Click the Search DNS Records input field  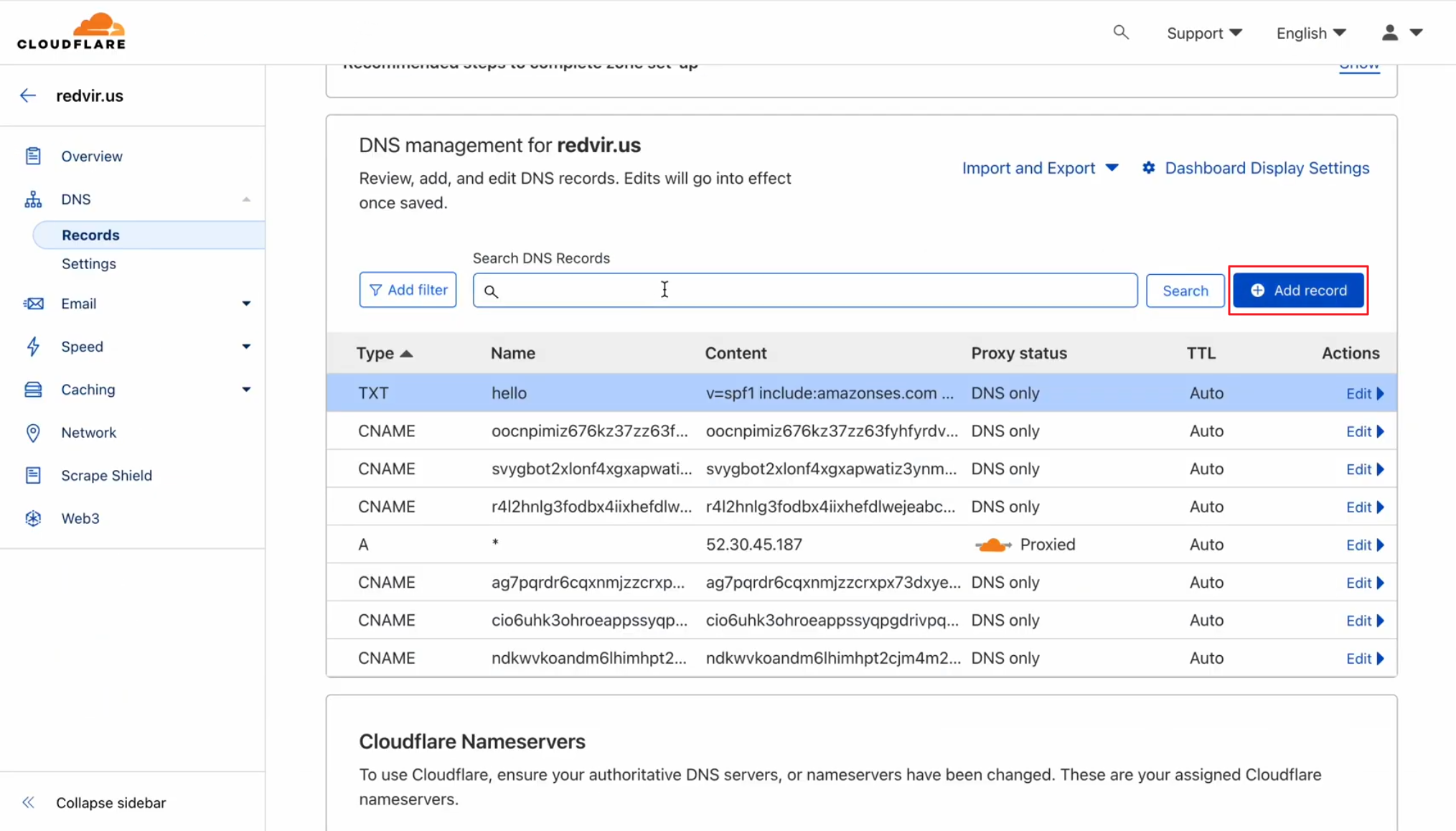point(804,290)
